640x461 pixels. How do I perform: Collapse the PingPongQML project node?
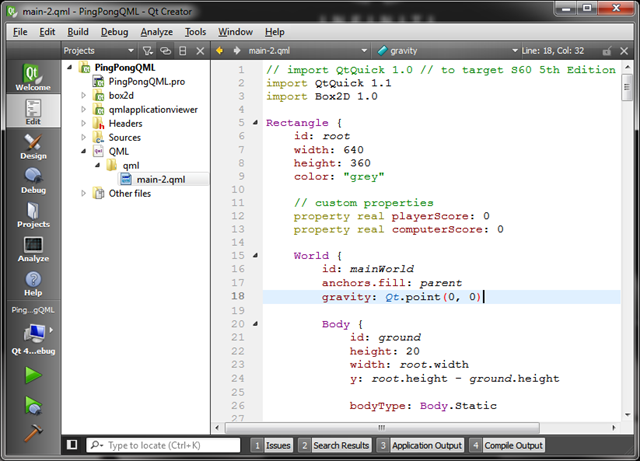pos(70,67)
